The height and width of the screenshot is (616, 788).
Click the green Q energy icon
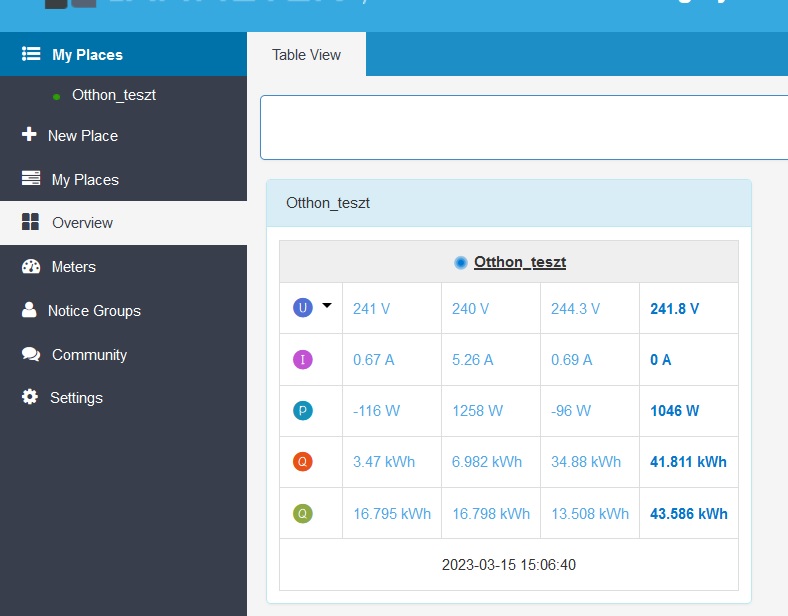point(302,514)
